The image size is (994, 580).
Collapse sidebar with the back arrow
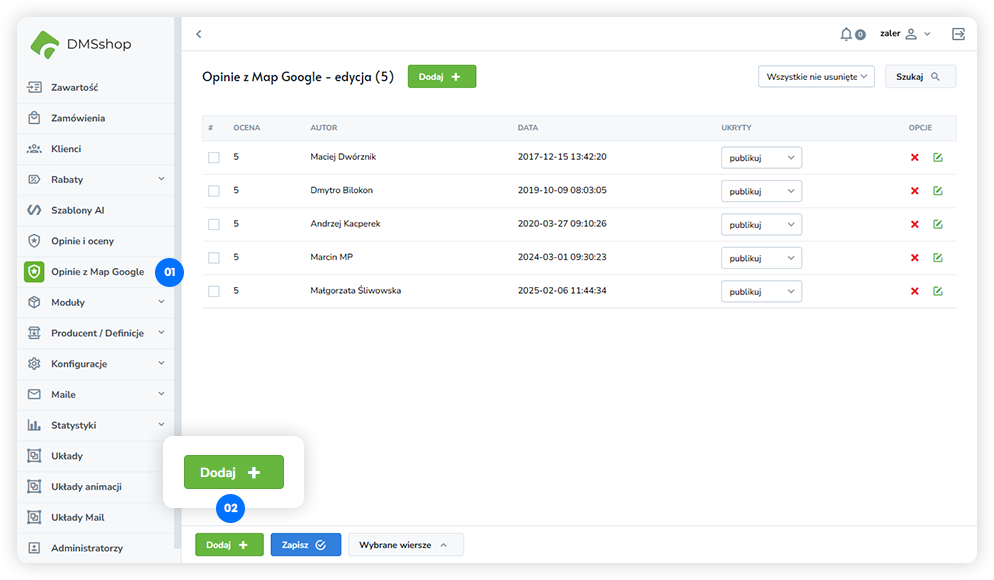198,34
